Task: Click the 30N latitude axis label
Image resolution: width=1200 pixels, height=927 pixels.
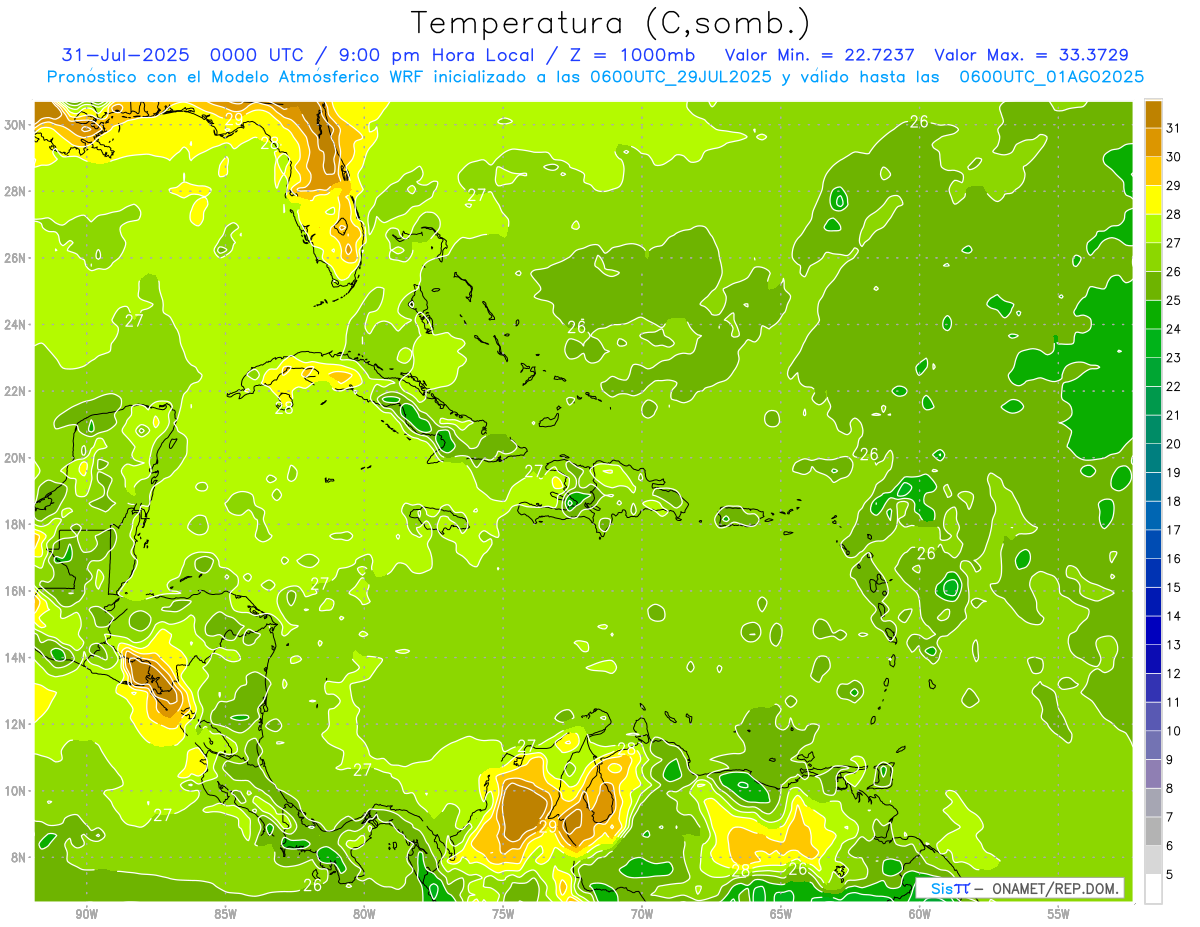Action: click(17, 124)
